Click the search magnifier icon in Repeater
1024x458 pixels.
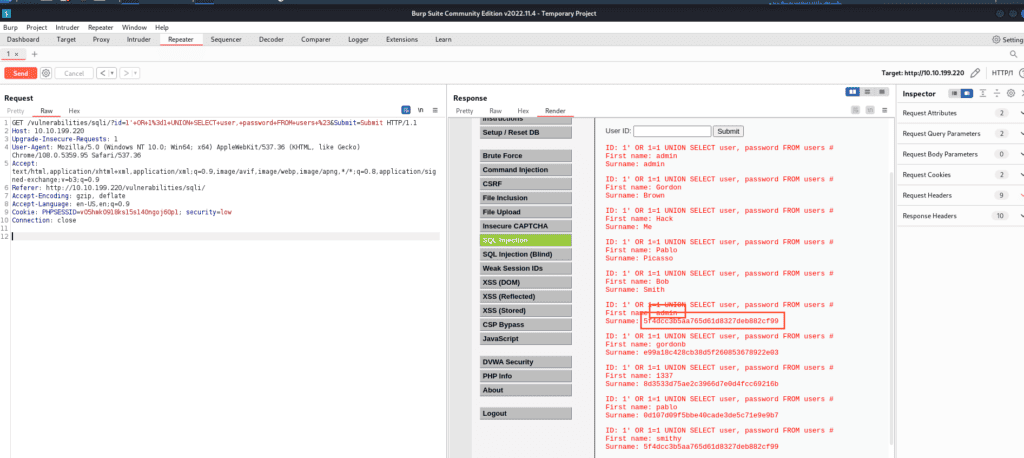tap(1014, 54)
